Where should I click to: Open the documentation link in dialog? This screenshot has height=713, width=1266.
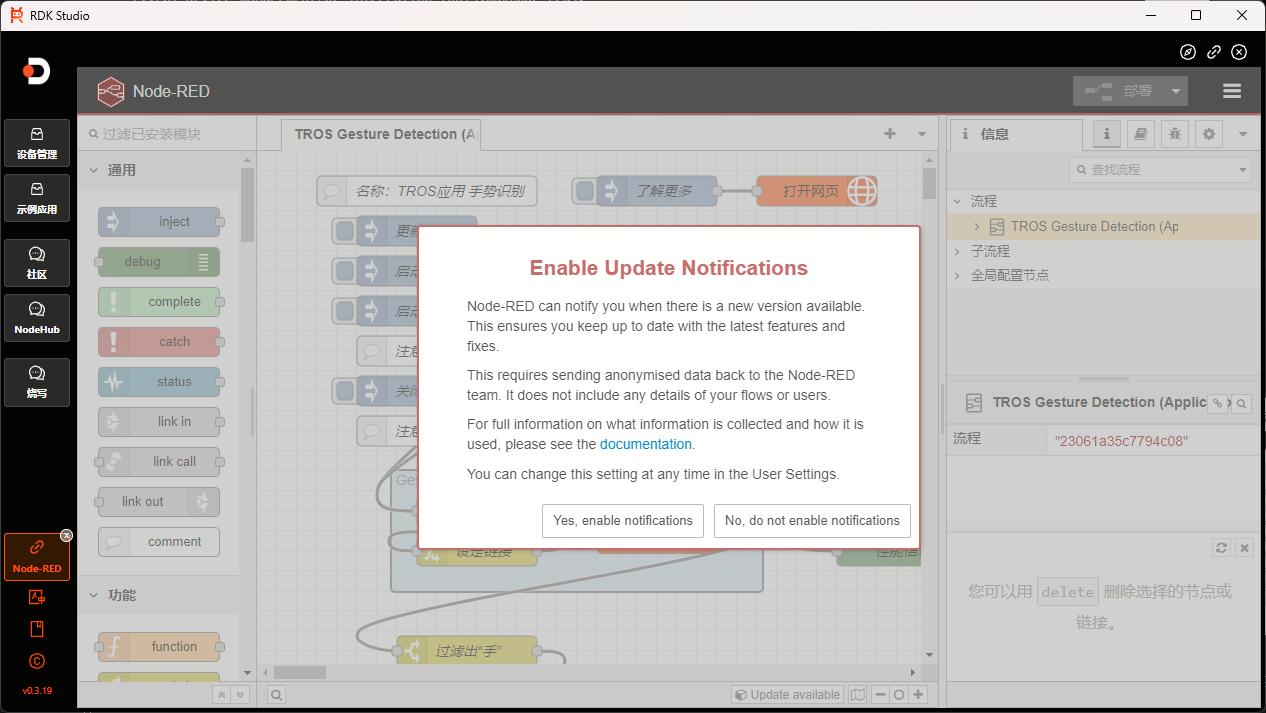coord(645,444)
